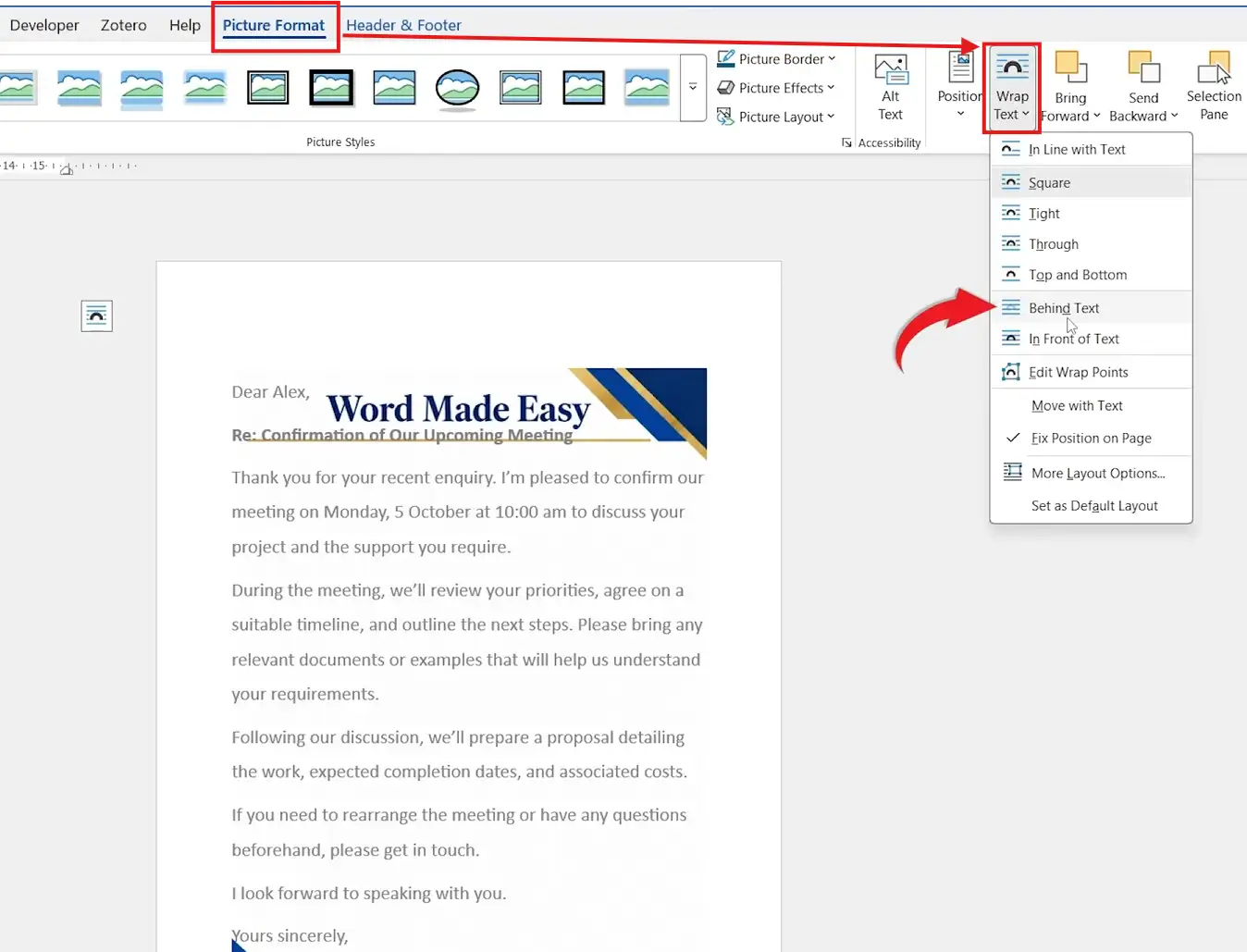Open the Zotero tab
Viewport: 1247px width, 952px height.
pos(124,25)
